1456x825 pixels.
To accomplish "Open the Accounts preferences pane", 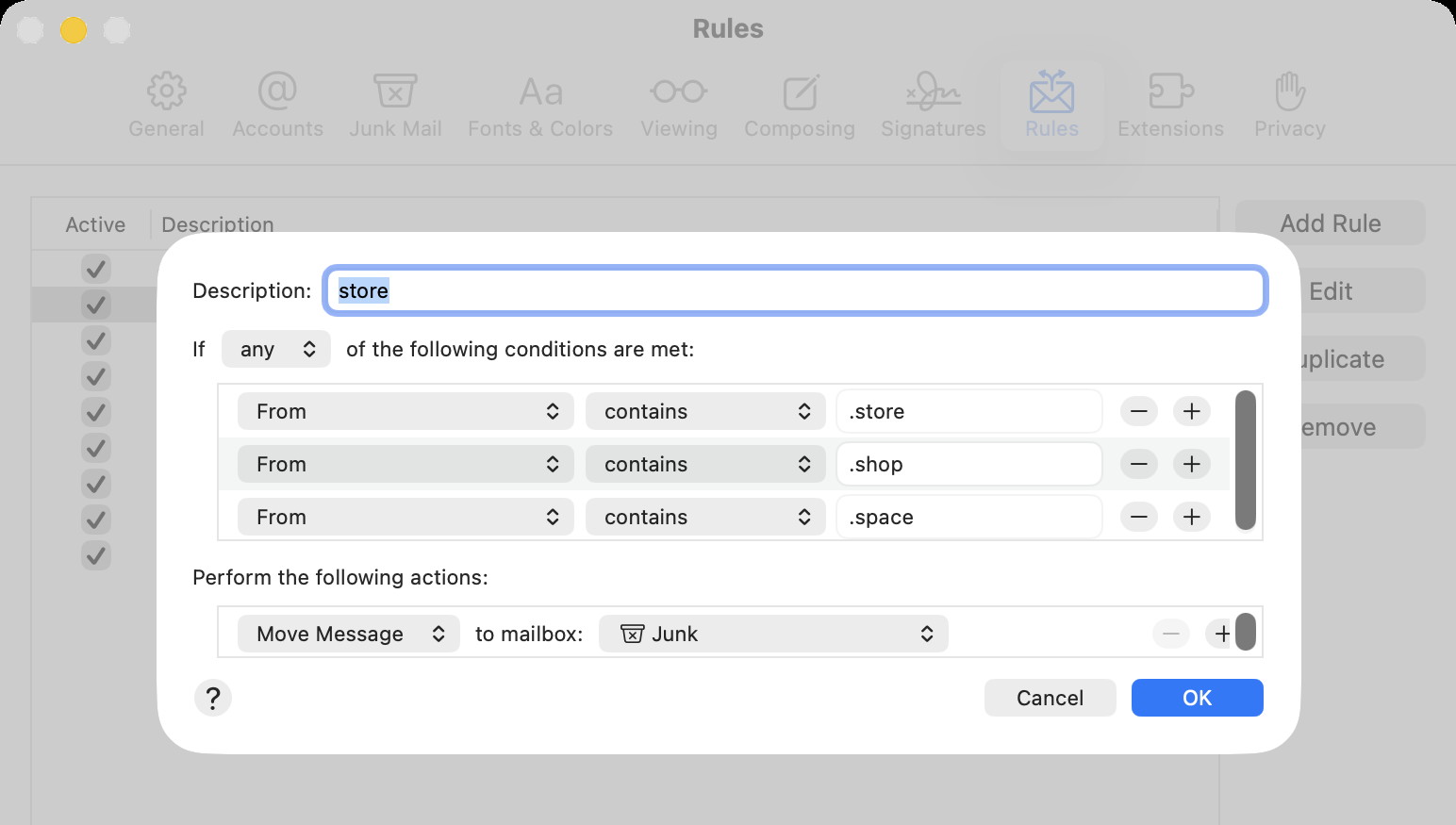I will (x=277, y=104).
